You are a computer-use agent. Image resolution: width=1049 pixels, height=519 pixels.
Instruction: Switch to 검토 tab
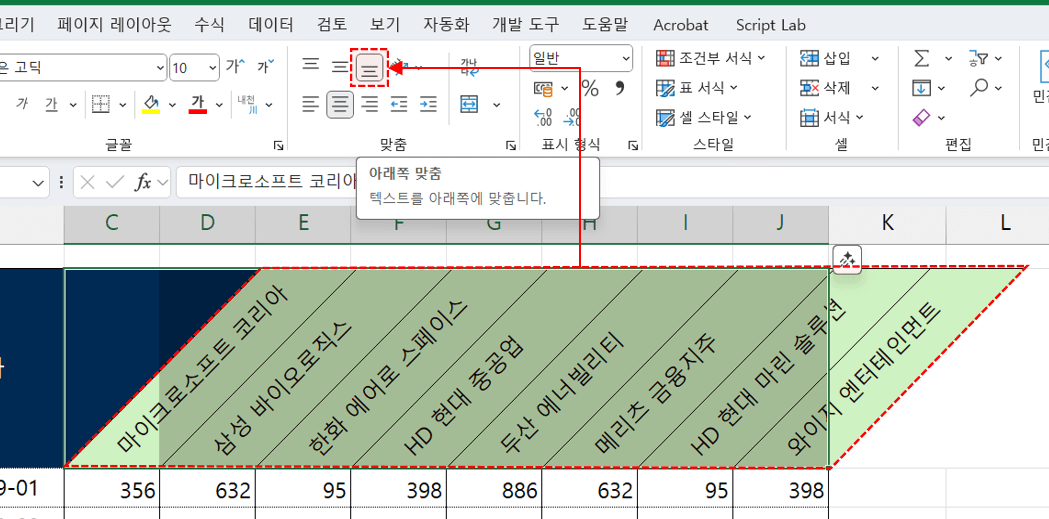click(x=332, y=25)
